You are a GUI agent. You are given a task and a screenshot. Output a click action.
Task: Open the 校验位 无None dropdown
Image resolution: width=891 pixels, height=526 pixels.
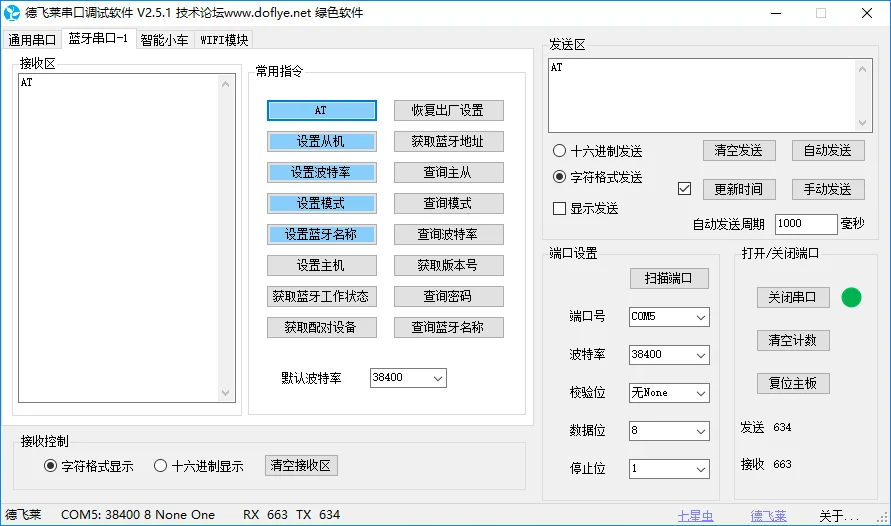(x=669, y=393)
